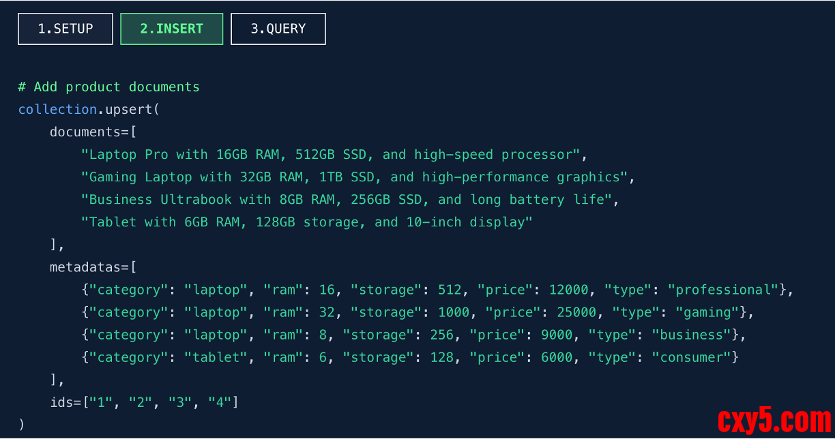Select the 2.INSERT tab
The width and height of the screenshot is (836, 440).
click(171, 29)
